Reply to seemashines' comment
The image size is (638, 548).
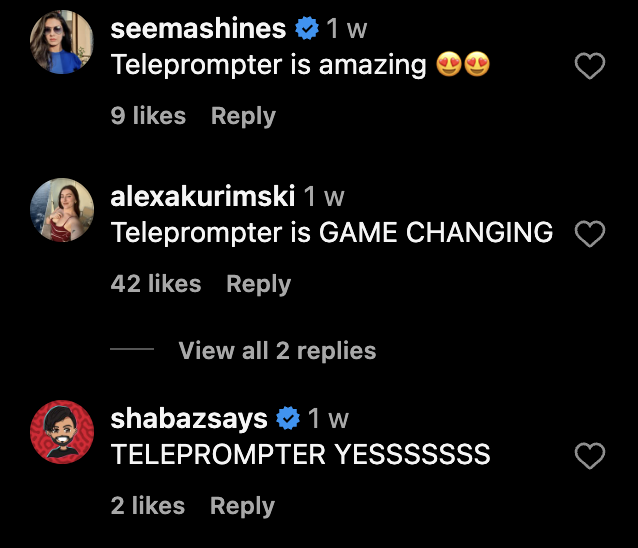[x=243, y=116]
